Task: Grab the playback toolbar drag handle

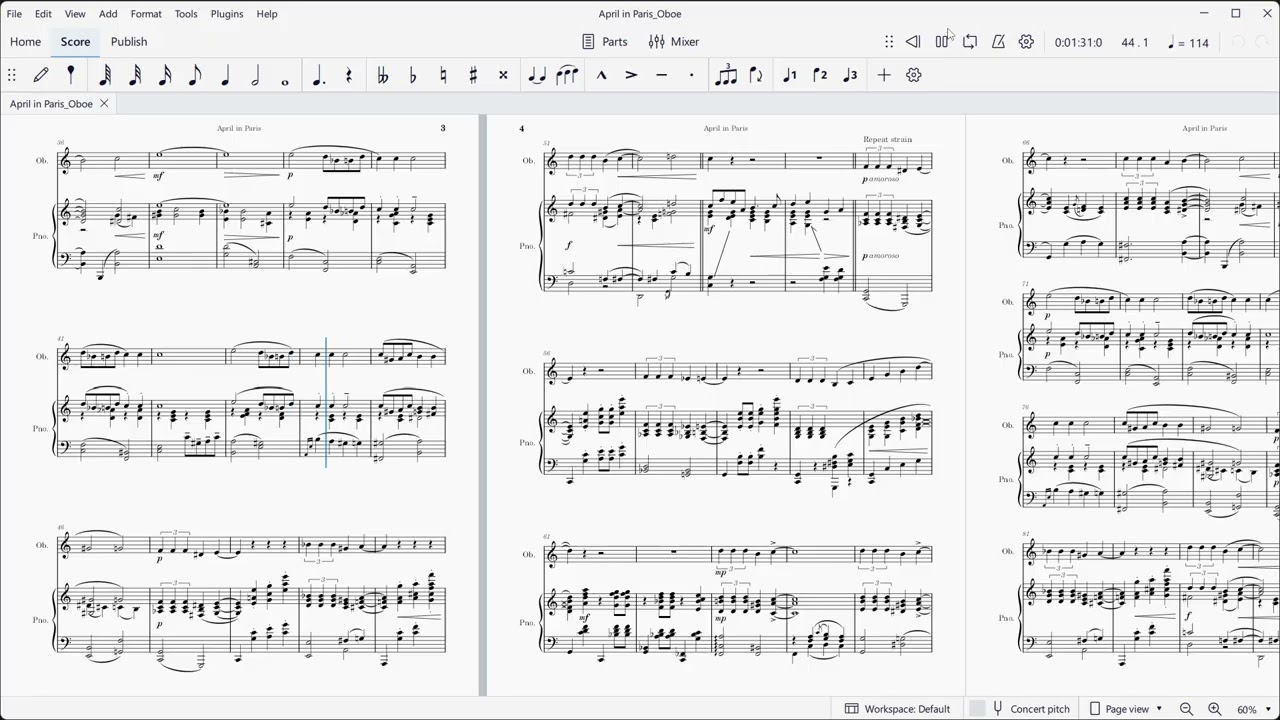Action: [889, 42]
